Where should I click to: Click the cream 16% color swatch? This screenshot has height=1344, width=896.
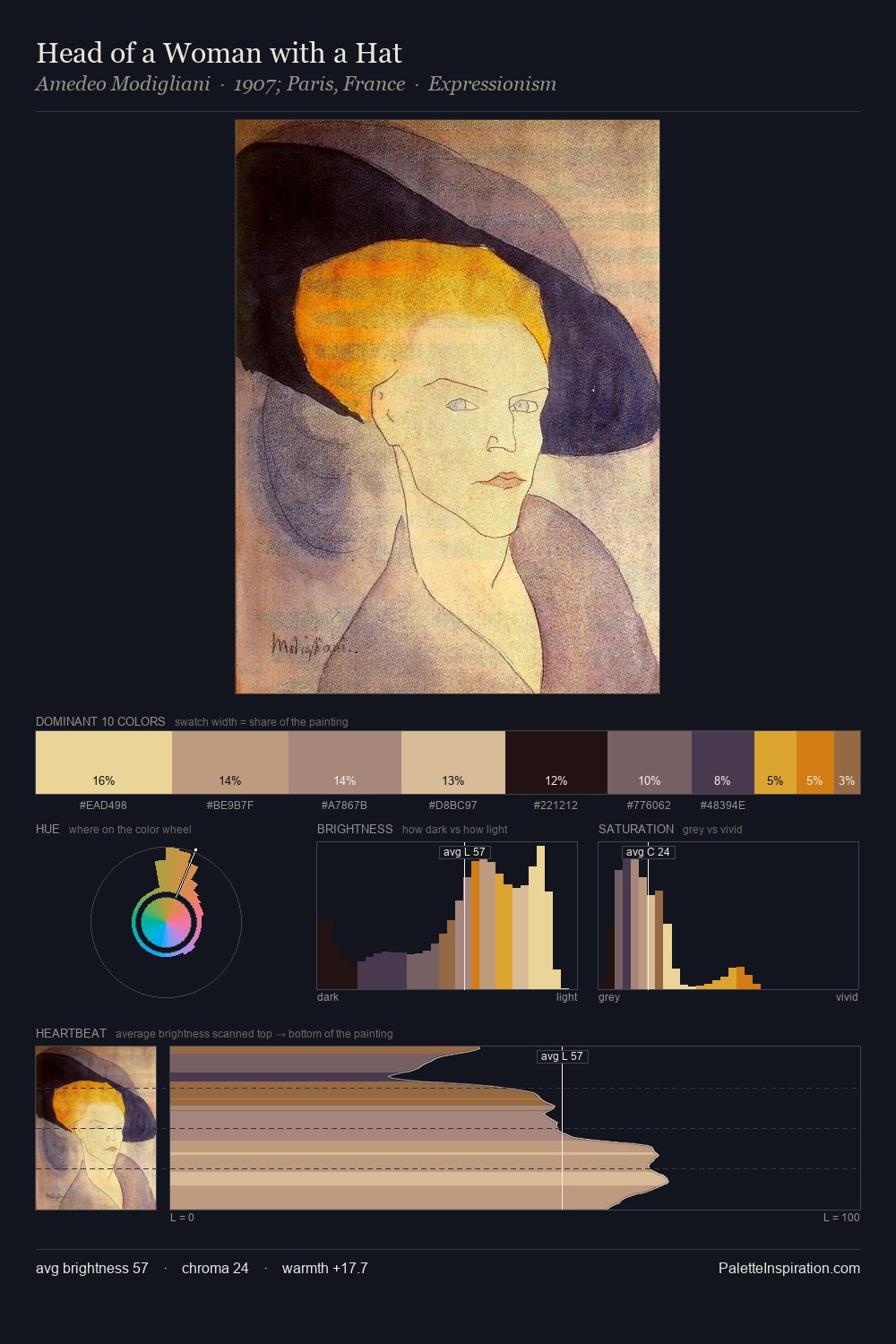pos(104,762)
